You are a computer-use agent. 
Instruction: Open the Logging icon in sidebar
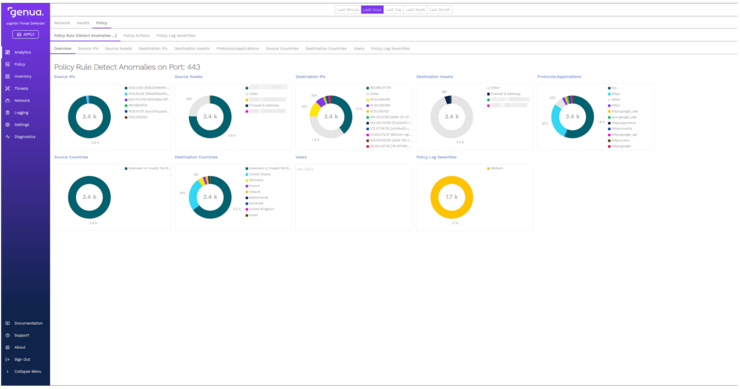[8, 113]
